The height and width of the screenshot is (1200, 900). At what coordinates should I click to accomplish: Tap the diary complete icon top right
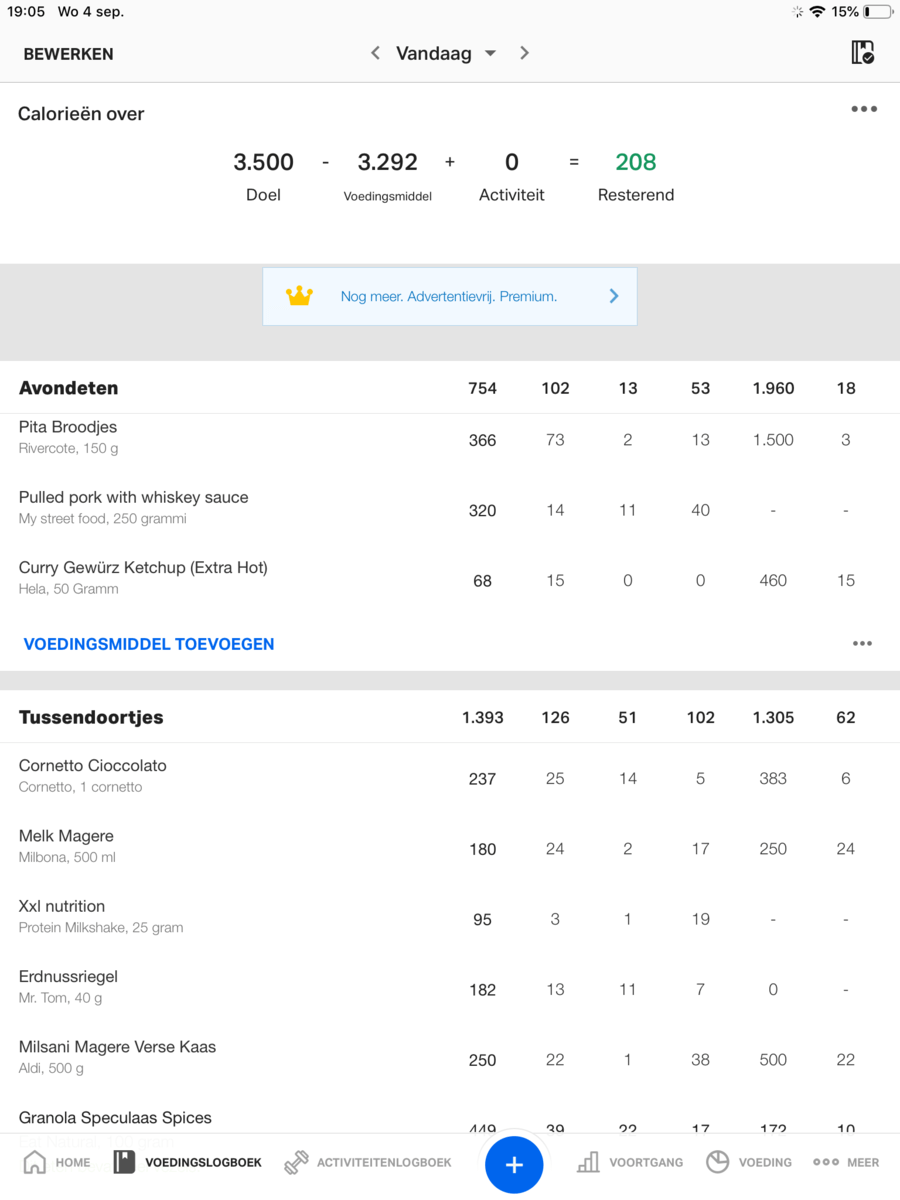[862, 53]
